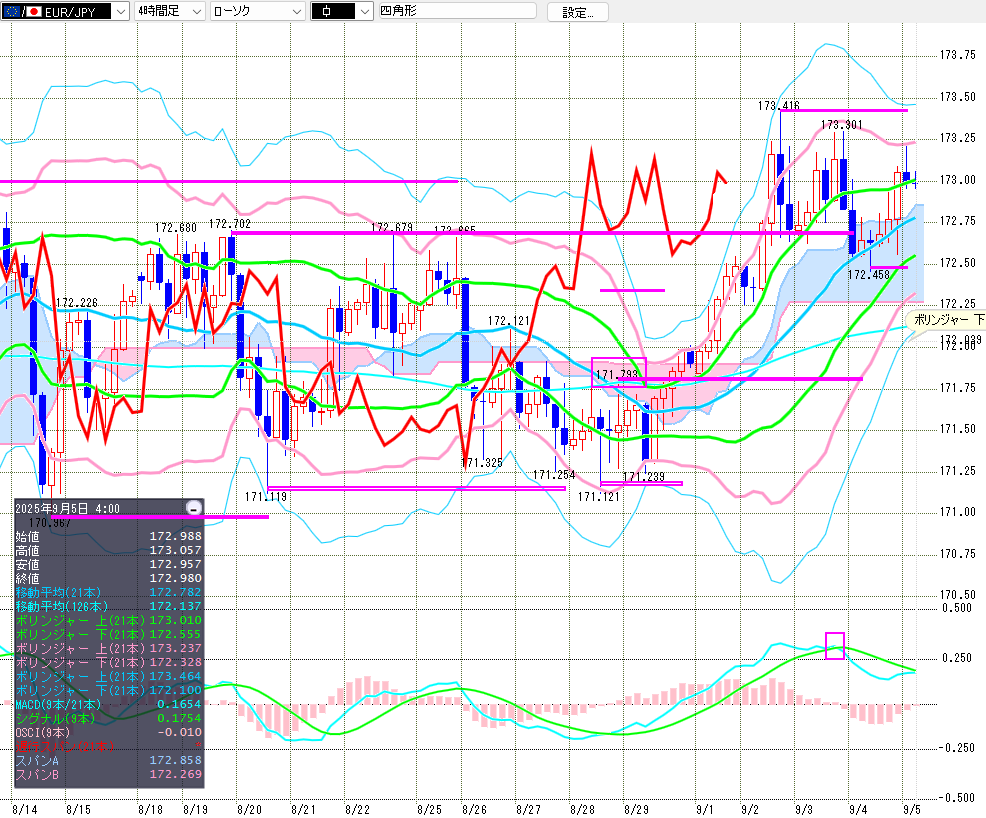Click the OSCI(9本) -0.010 row

click(x=109, y=732)
